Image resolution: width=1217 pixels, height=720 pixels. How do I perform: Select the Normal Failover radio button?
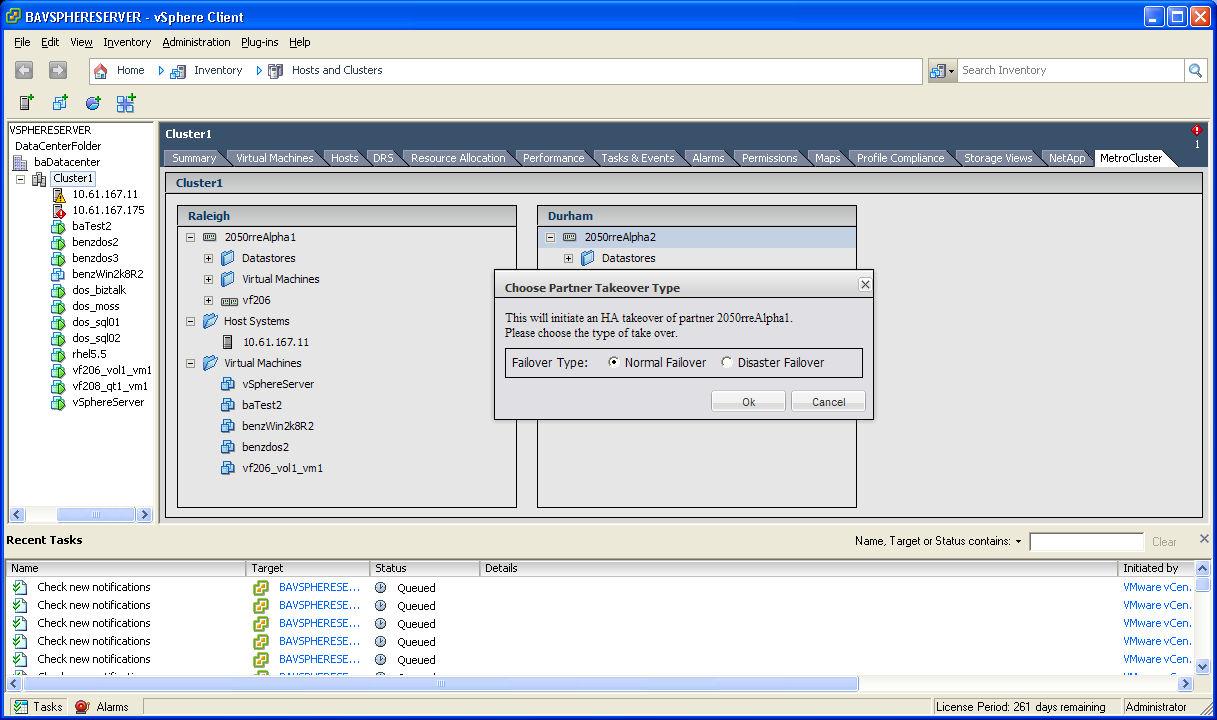point(614,363)
